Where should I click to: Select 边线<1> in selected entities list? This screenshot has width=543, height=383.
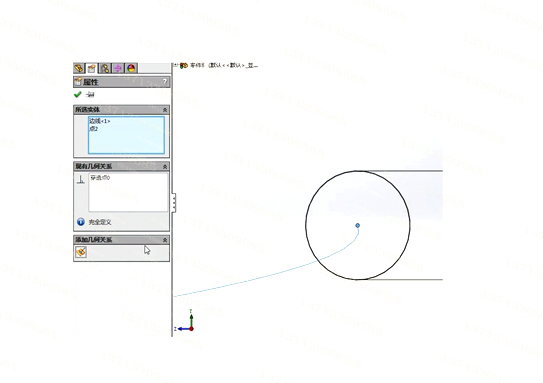pyautogui.click(x=100, y=121)
